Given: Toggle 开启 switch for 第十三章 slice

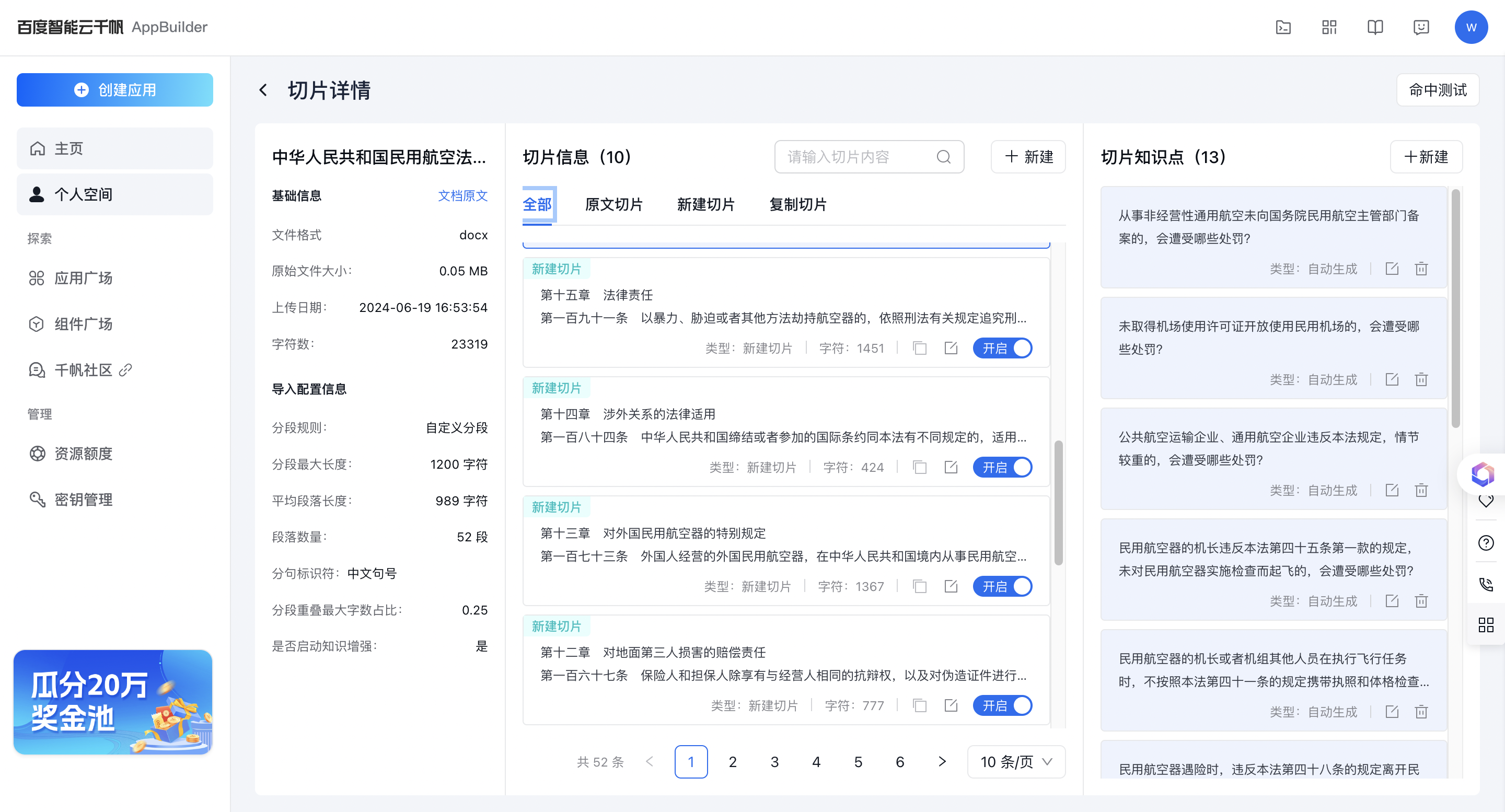Looking at the screenshot, I should click(1003, 586).
